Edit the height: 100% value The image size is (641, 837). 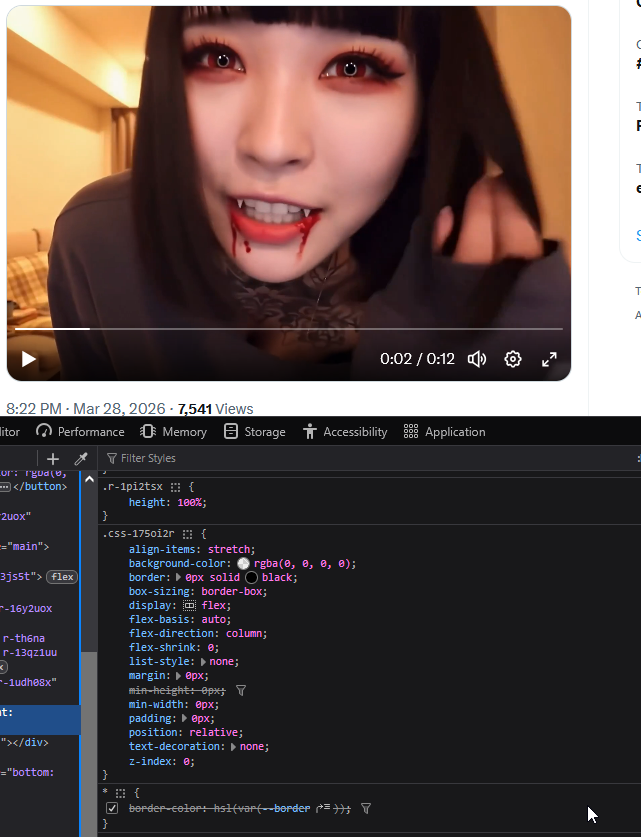(189, 502)
